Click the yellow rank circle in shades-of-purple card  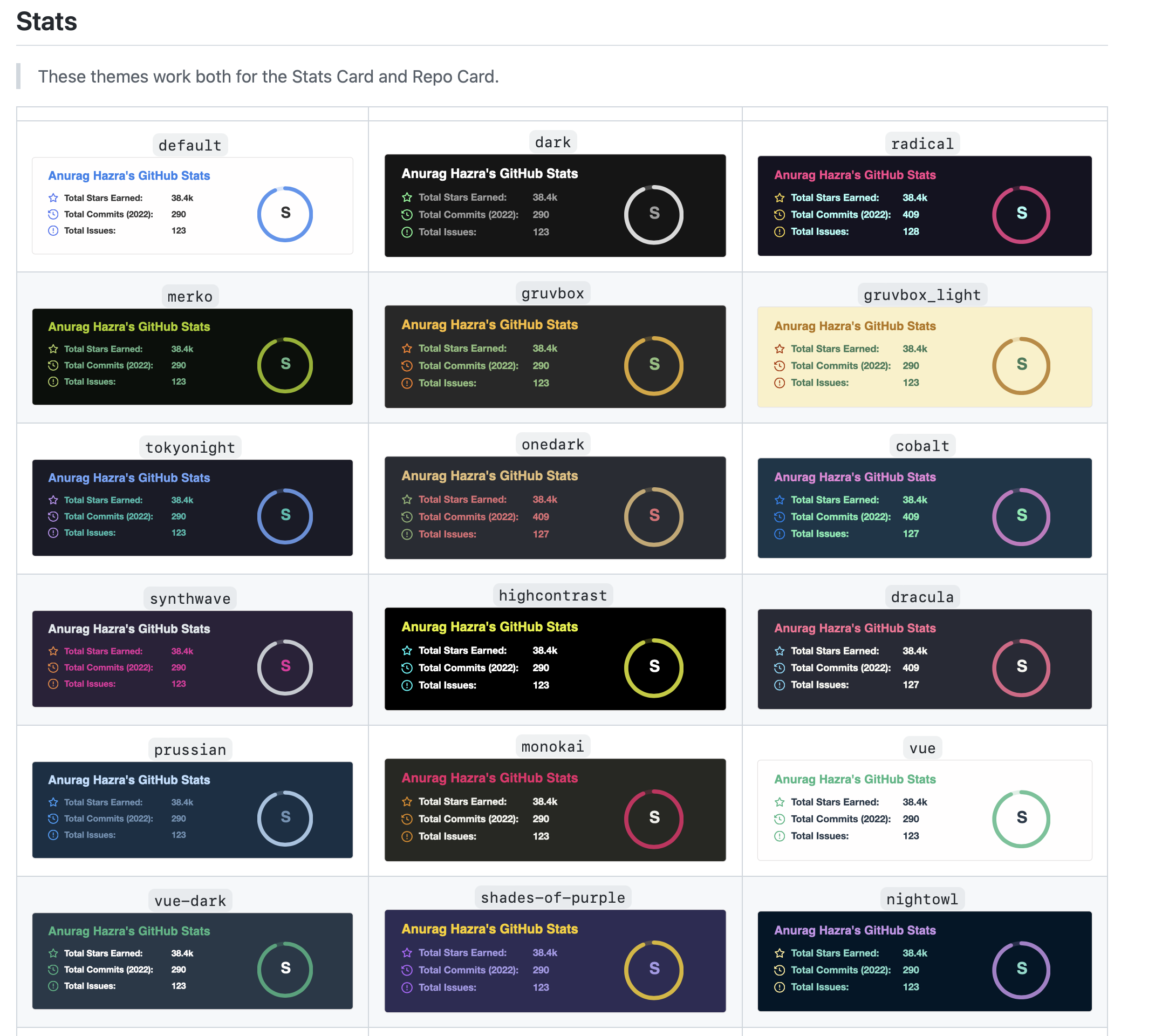click(x=654, y=970)
